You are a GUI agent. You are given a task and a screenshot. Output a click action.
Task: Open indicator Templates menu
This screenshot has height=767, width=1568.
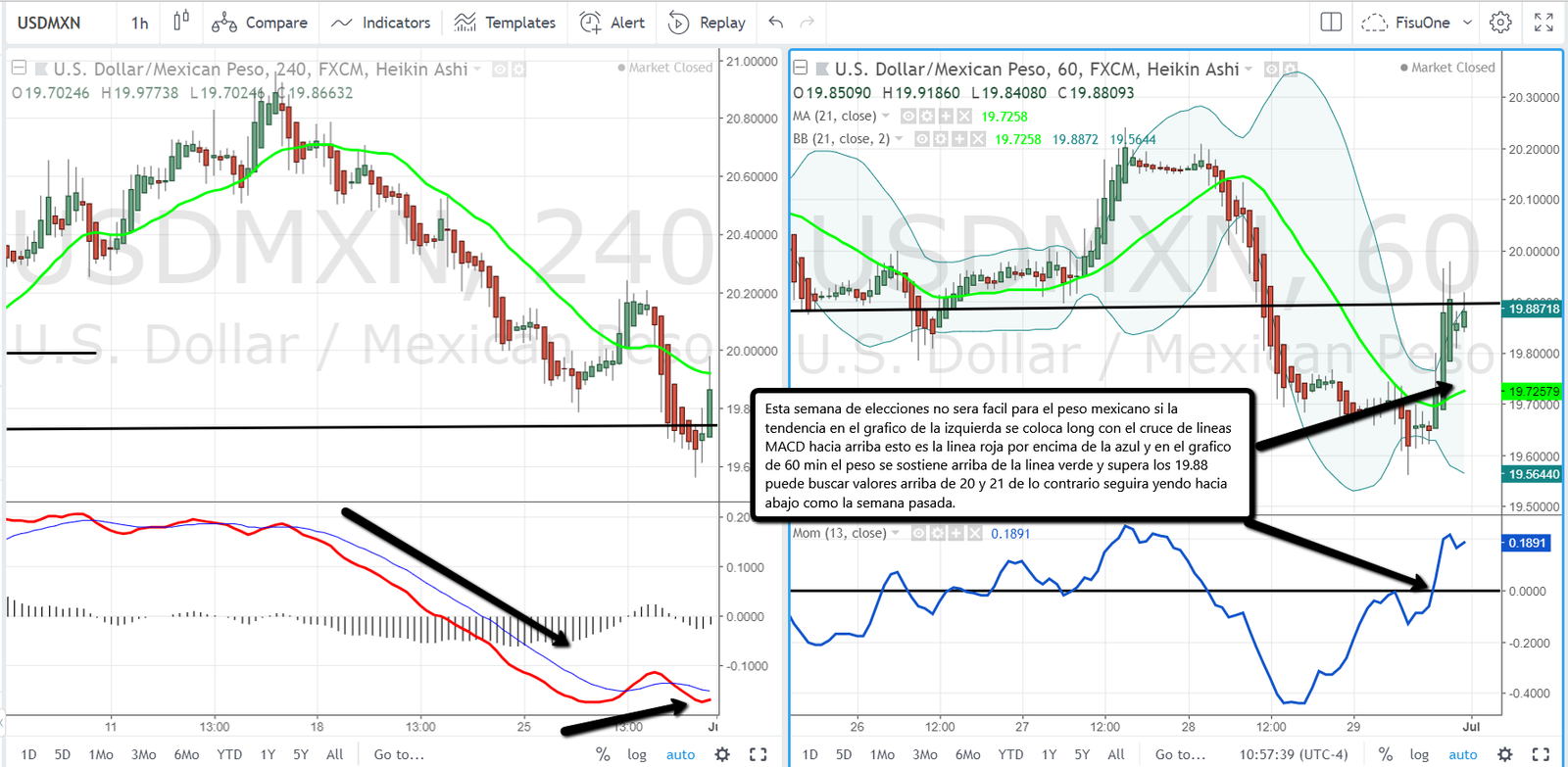pos(506,23)
